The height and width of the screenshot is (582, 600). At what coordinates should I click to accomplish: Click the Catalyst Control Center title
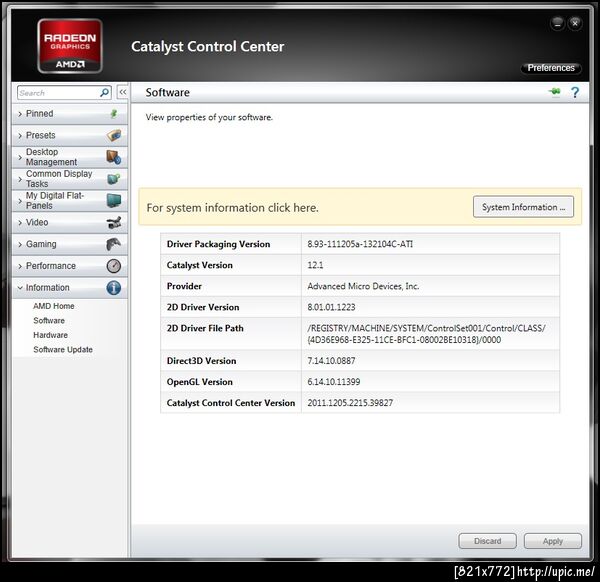tap(207, 46)
